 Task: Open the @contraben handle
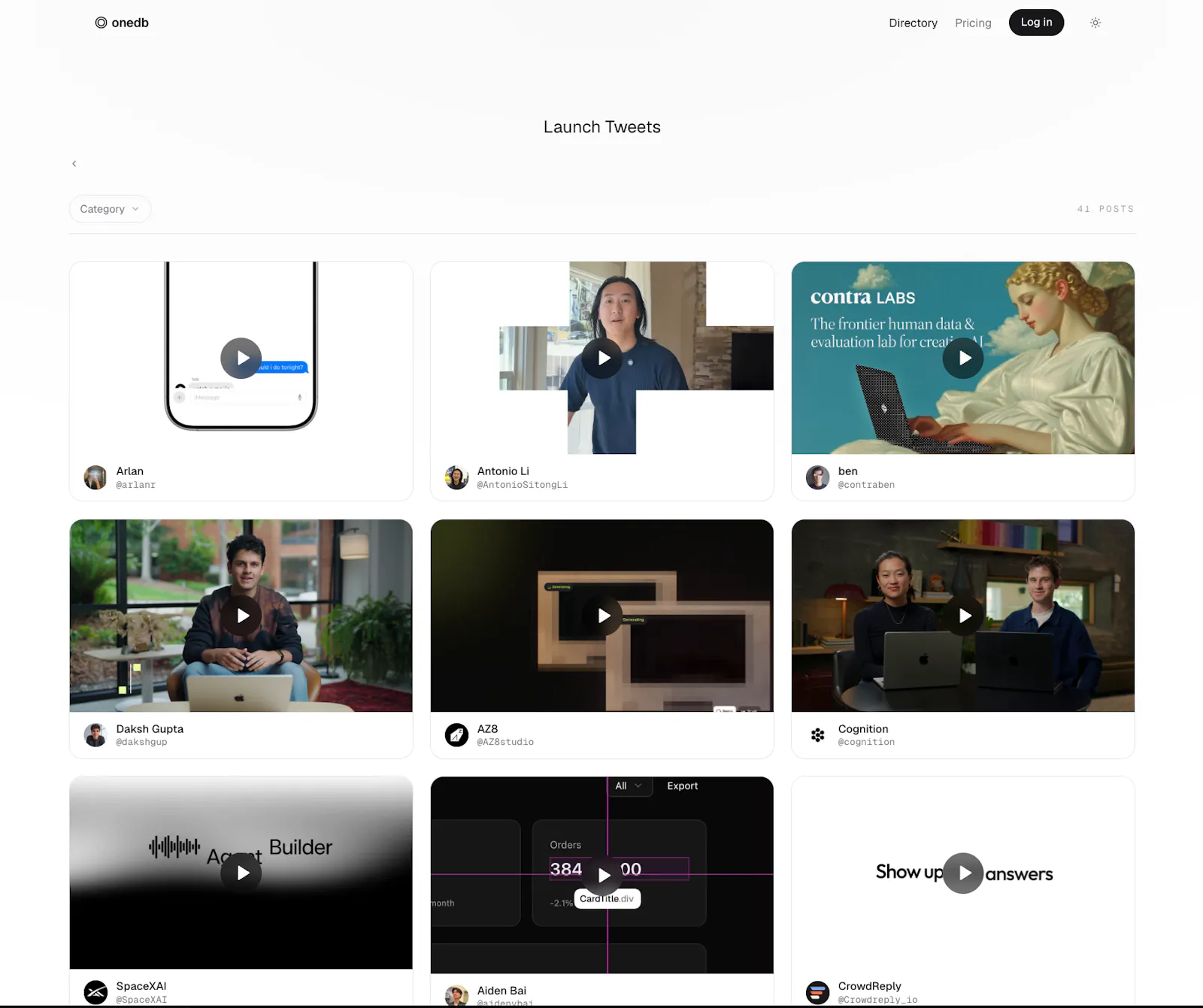pyautogui.click(x=866, y=485)
